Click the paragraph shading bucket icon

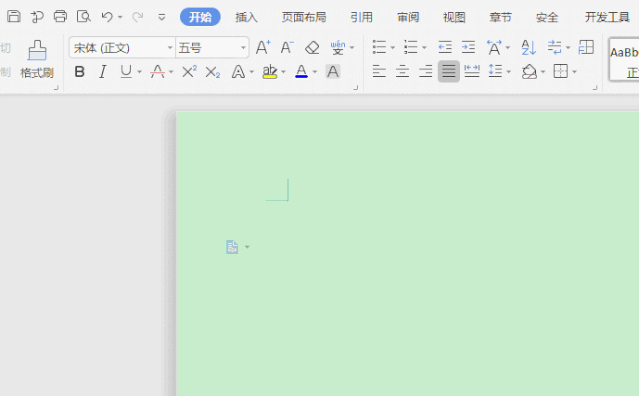click(529, 72)
